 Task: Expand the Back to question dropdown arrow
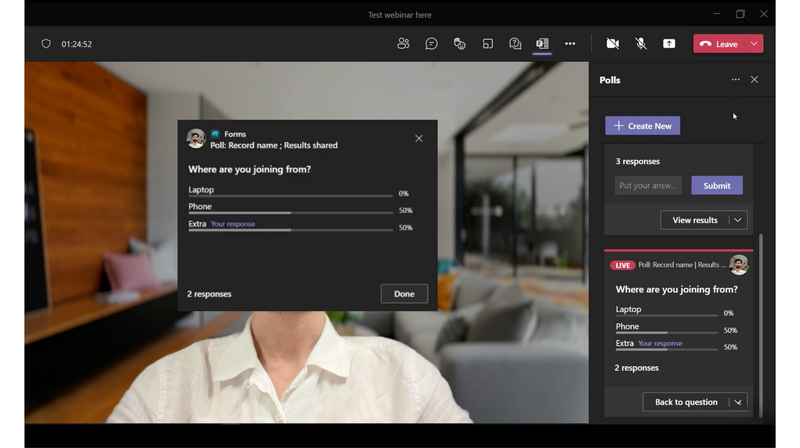click(x=738, y=402)
